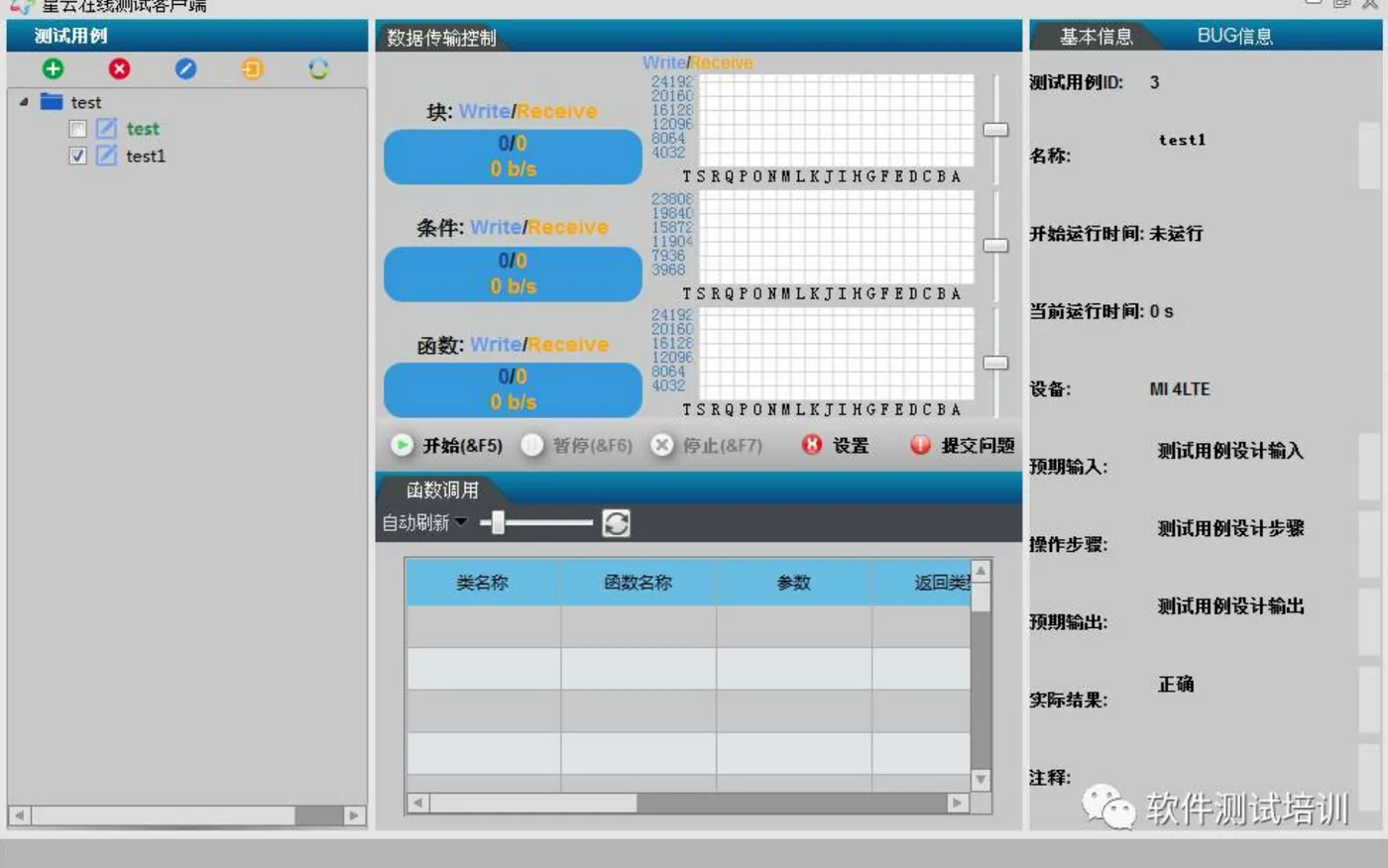Viewport: 1388px width, 868px height.
Task: Click the 开始(&F5) button label
Action: (462, 446)
